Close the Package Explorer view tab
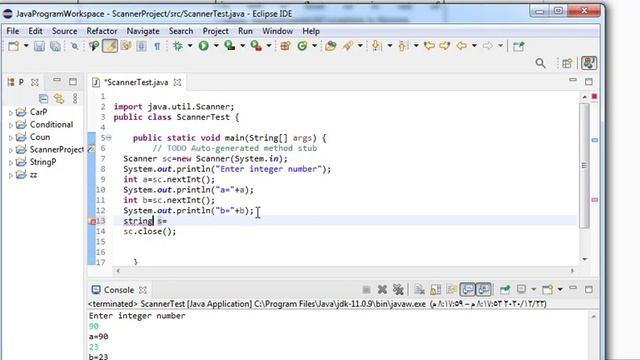The image size is (640, 360). 35,82
